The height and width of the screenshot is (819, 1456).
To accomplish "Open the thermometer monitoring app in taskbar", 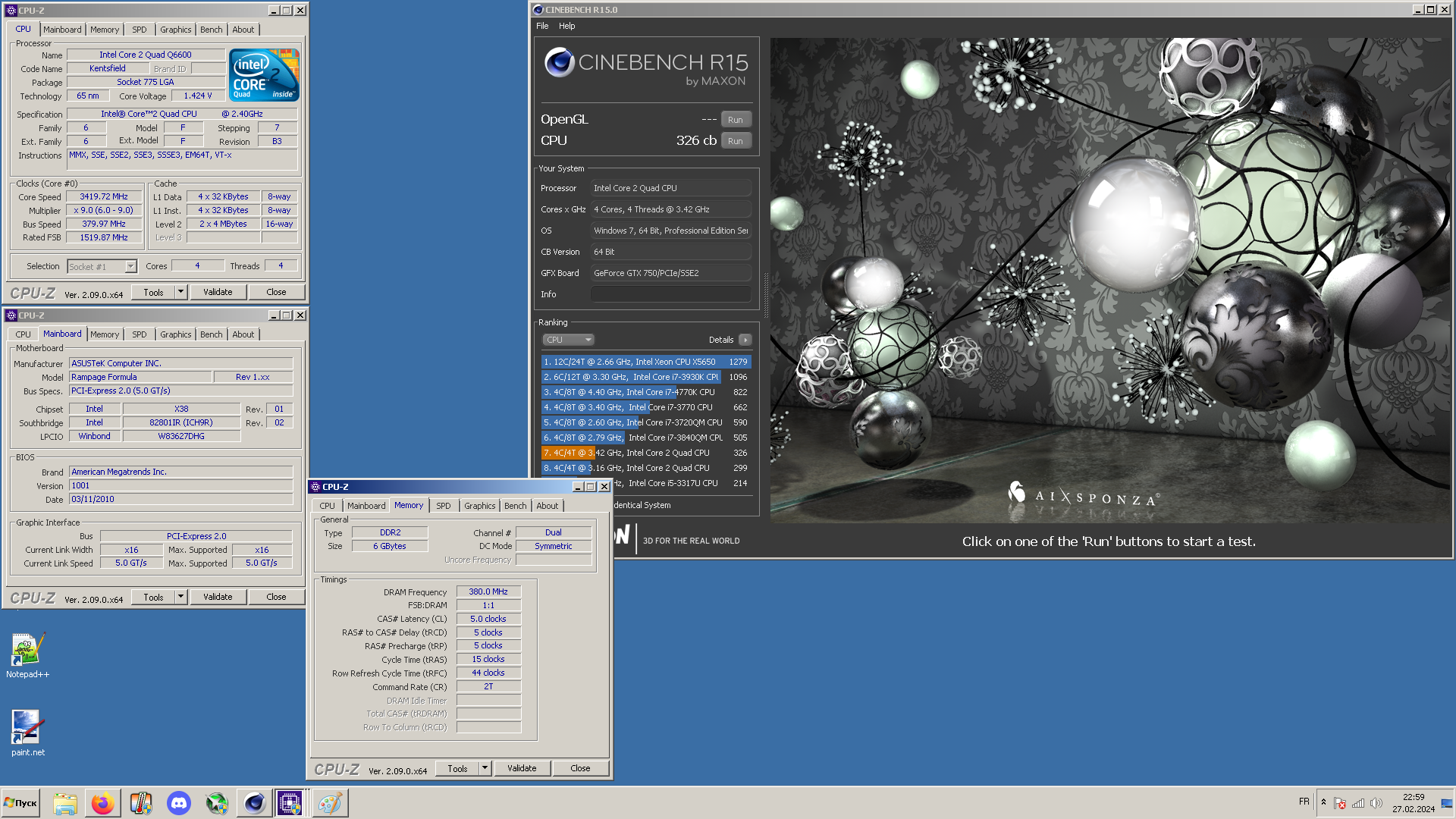I will (x=141, y=803).
